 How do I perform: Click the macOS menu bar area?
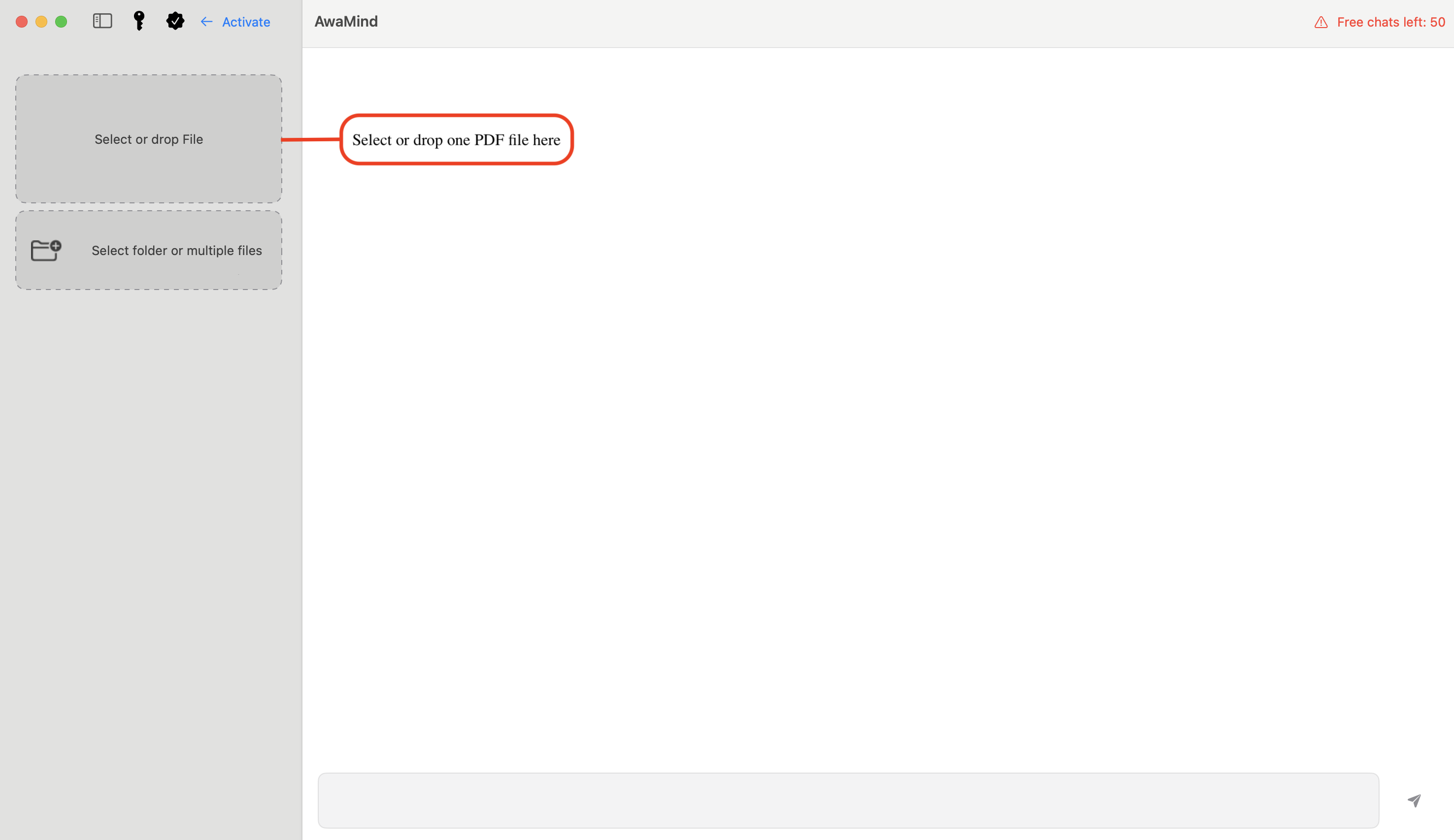click(727, 22)
